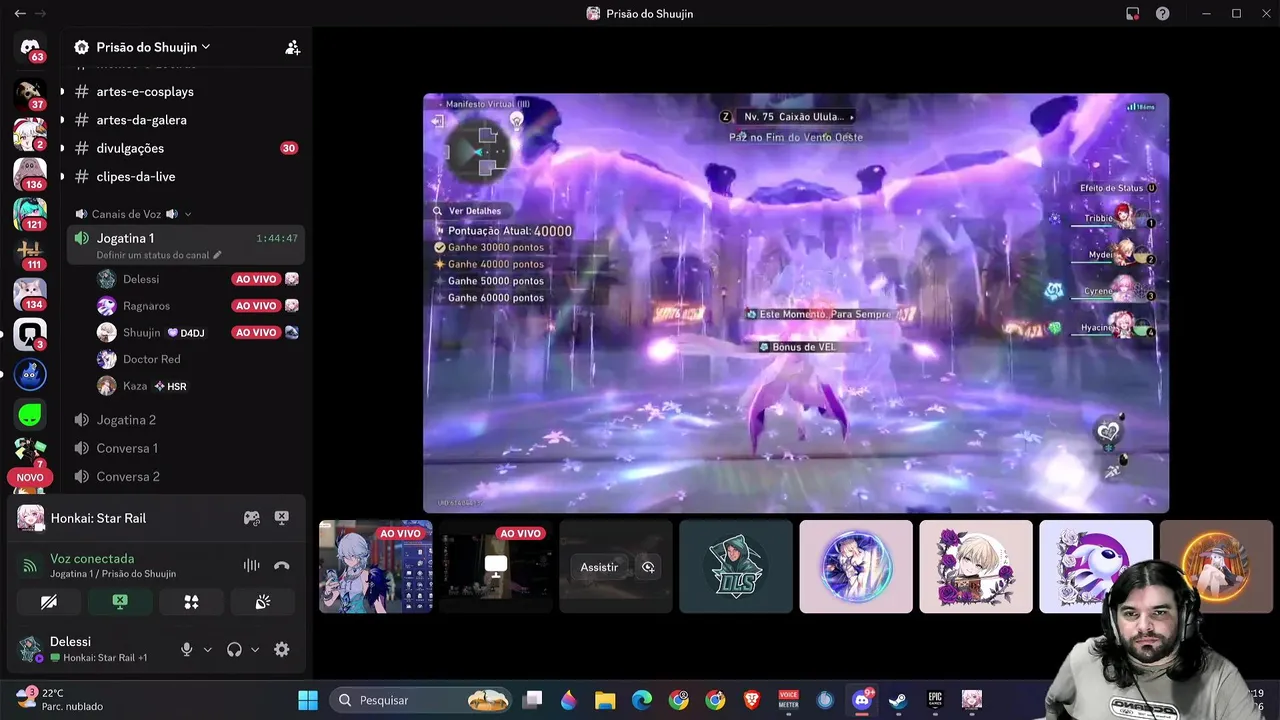Click the Assistir stream button
The image size is (1280, 720).
tap(599, 567)
